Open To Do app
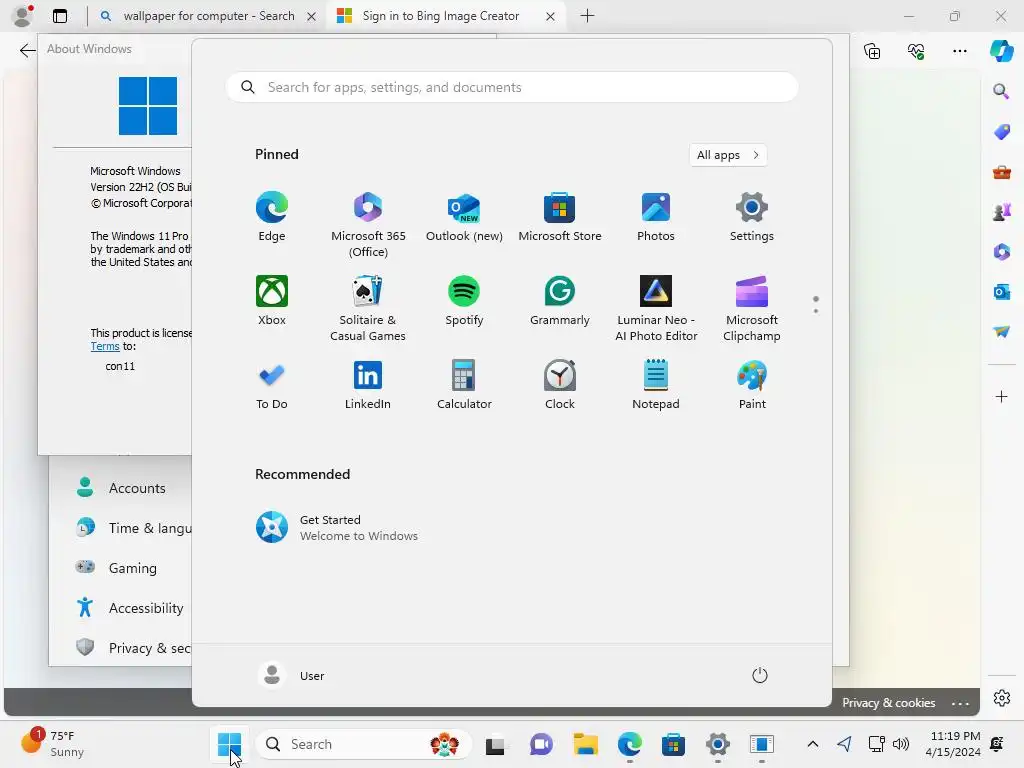The height and width of the screenshot is (768, 1024). click(x=272, y=385)
